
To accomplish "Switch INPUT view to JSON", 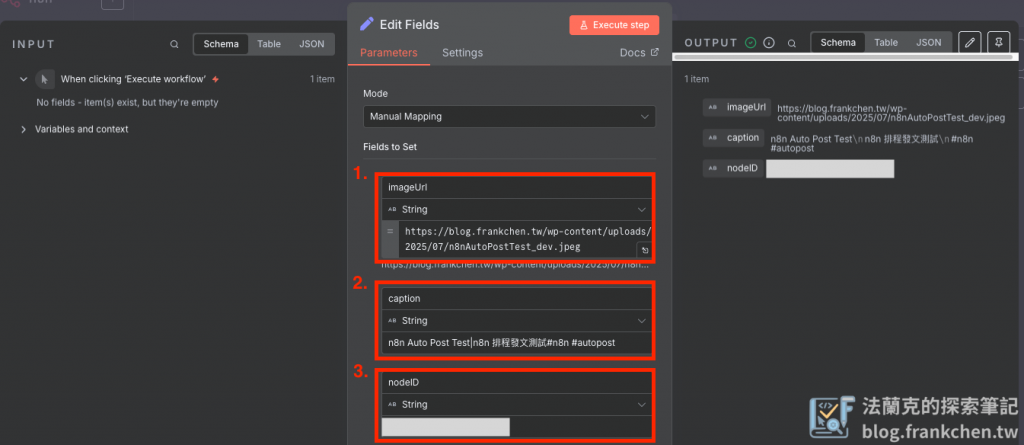I will [312, 44].
